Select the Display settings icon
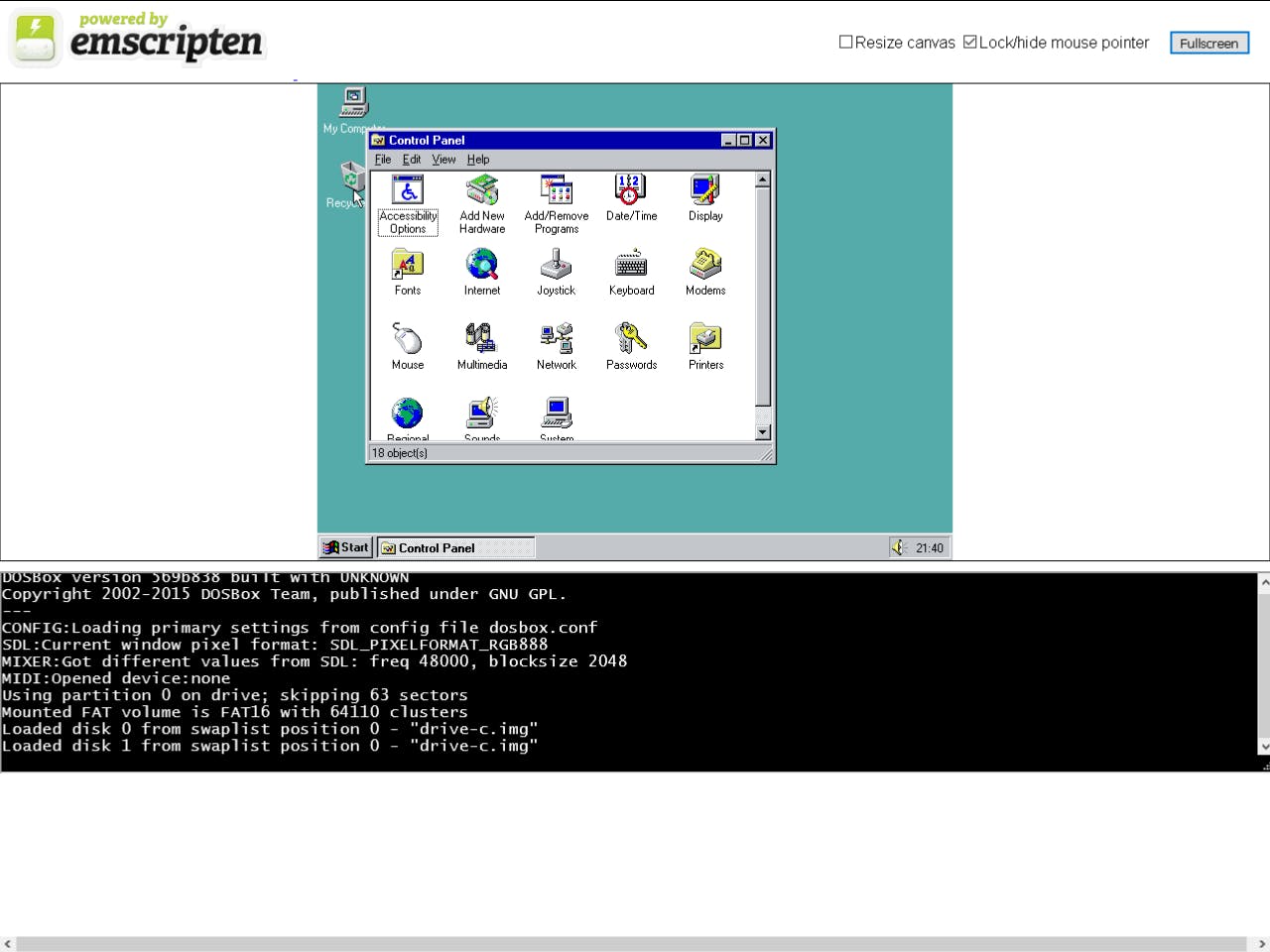 coord(705,189)
